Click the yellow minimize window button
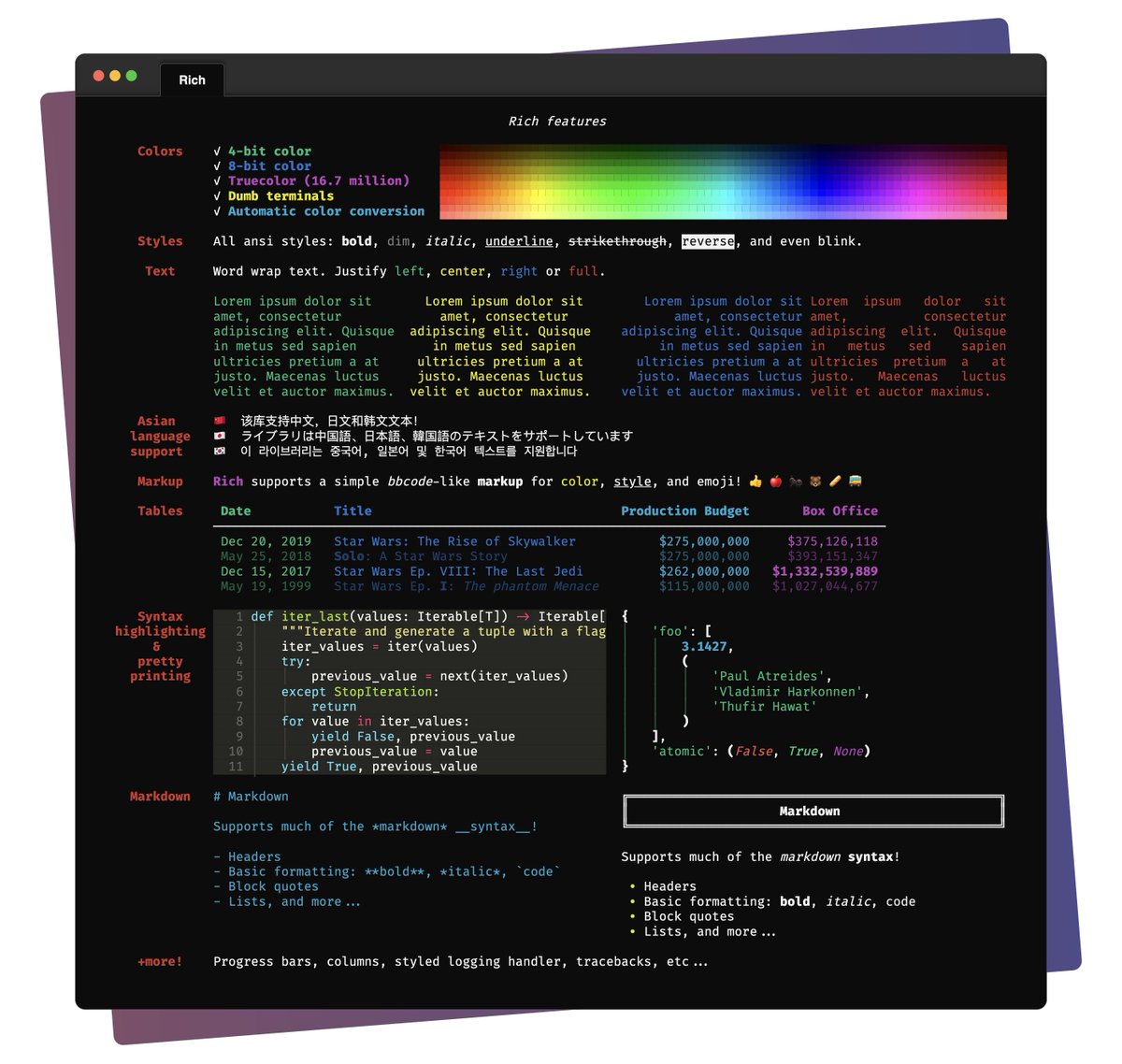The height and width of the screenshot is (1064, 1122). pyautogui.click(x=115, y=76)
